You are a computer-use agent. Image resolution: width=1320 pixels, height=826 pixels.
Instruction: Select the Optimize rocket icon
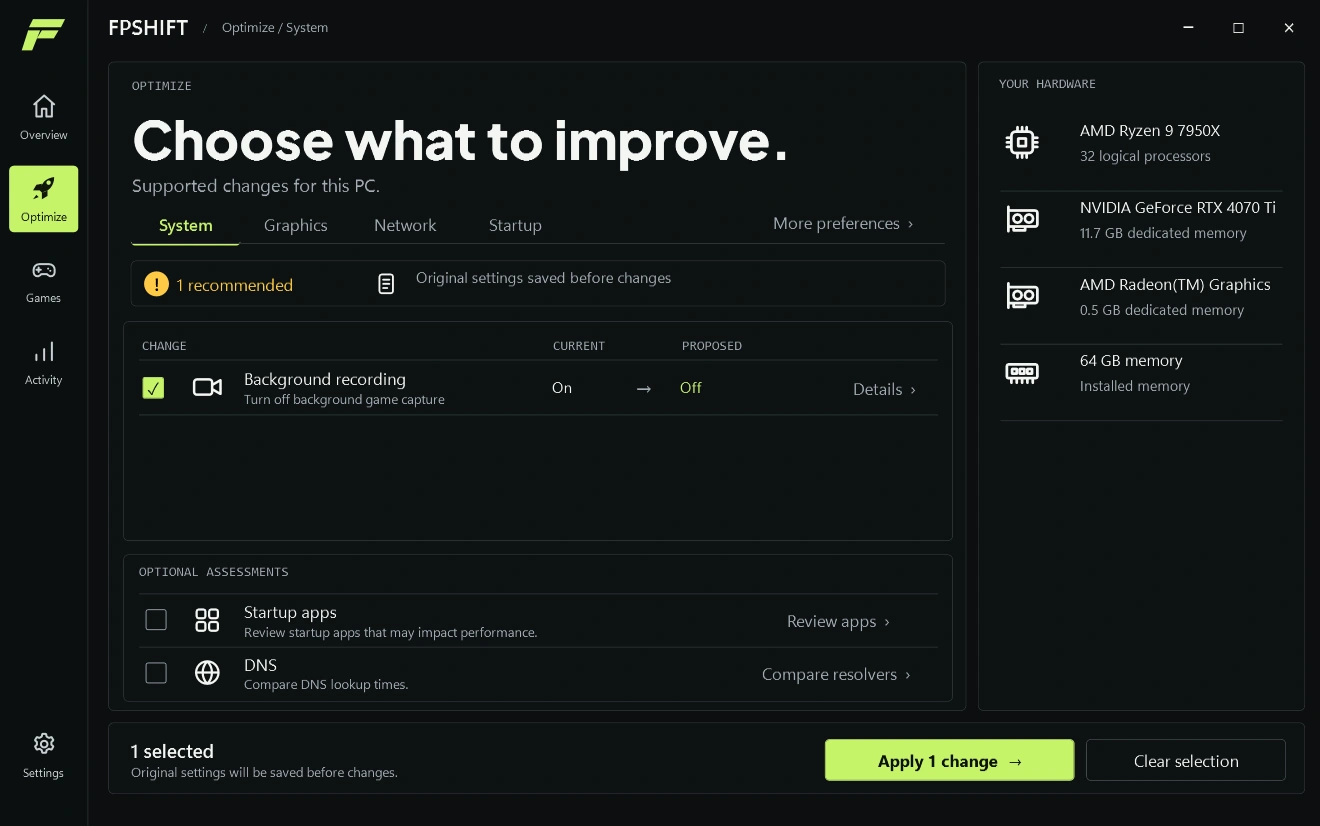44,188
